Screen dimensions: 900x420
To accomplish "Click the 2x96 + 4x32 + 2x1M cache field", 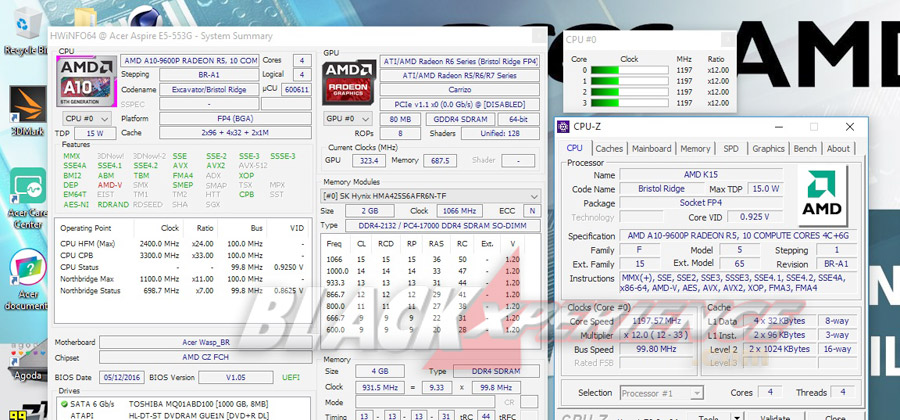I will (235, 133).
